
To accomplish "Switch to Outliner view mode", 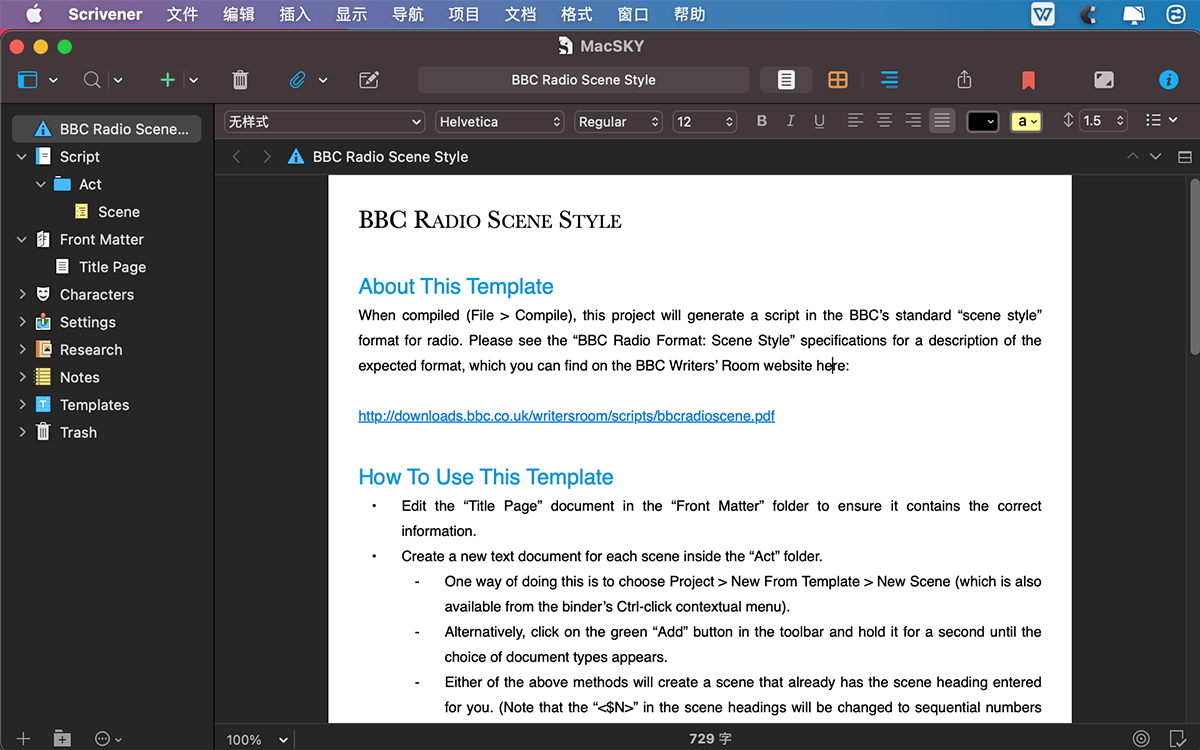I will coord(889,80).
